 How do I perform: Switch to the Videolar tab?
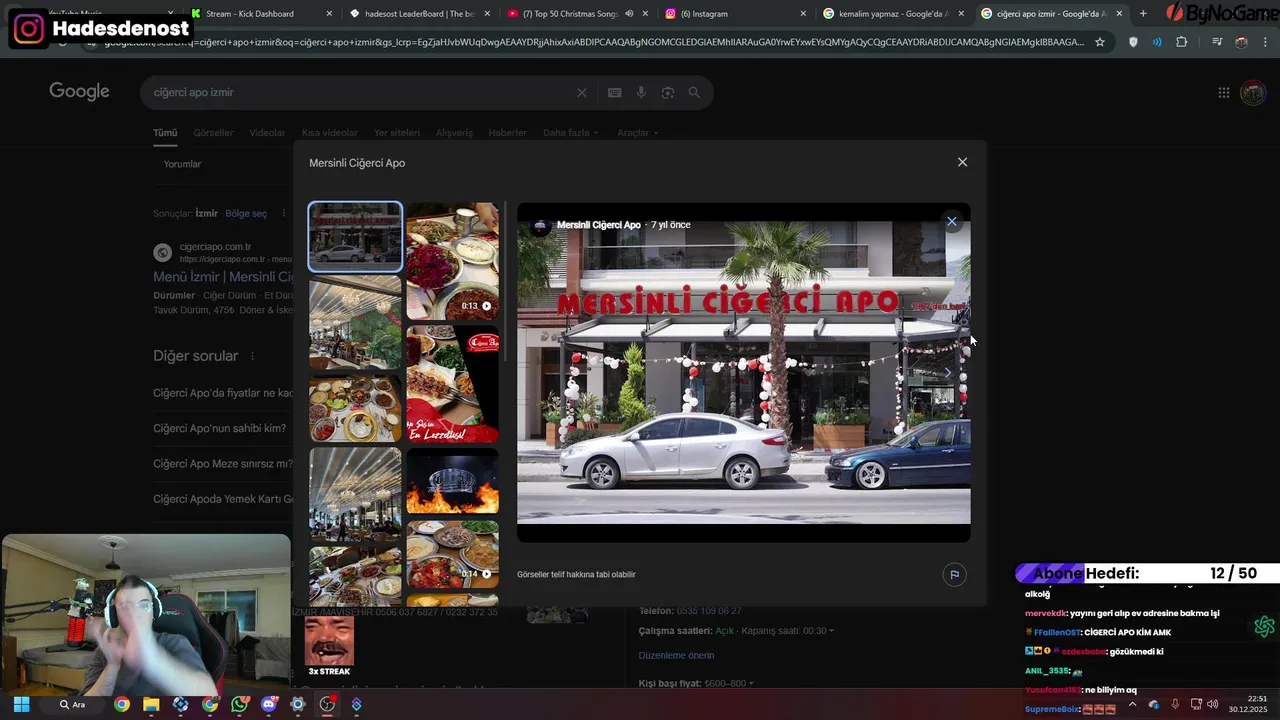pos(267,133)
